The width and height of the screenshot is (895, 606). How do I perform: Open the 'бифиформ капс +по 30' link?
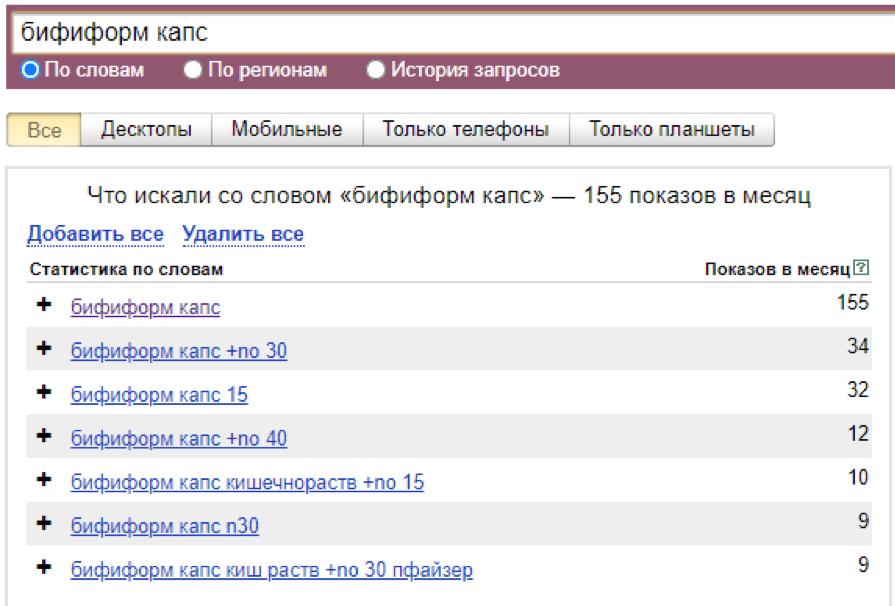coord(179,351)
